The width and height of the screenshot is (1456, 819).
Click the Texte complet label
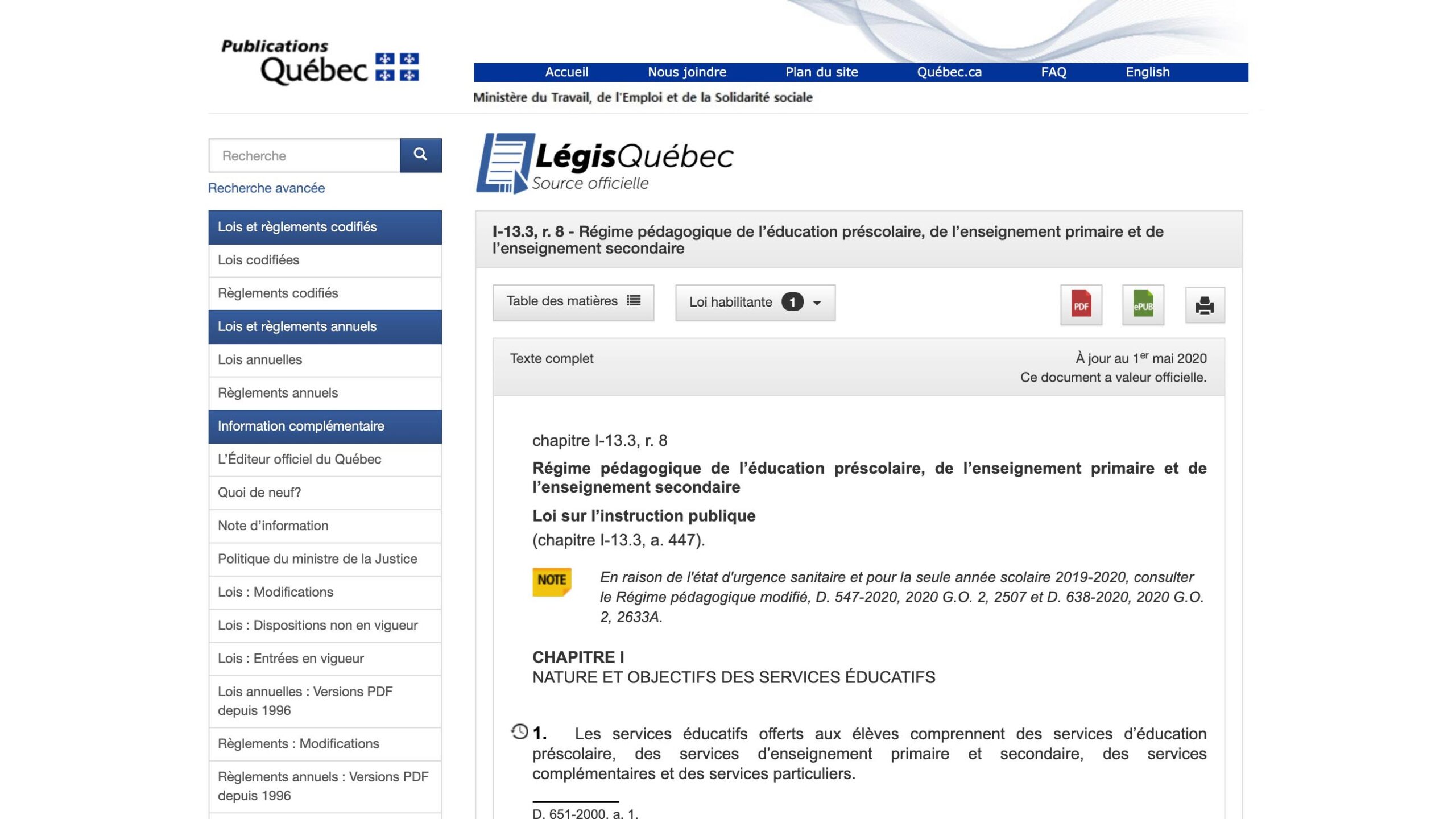click(x=551, y=358)
